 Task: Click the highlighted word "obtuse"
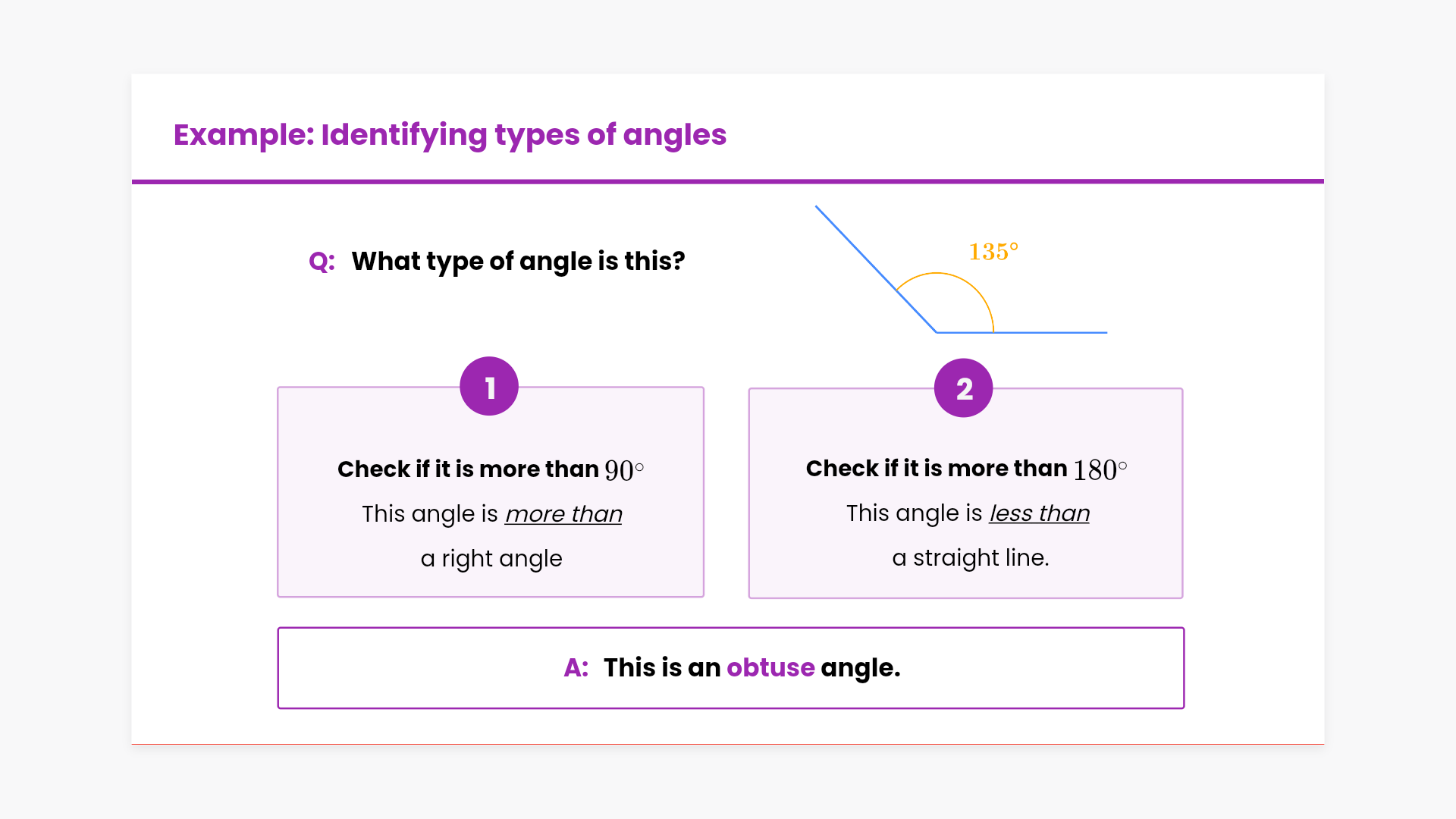(770, 668)
